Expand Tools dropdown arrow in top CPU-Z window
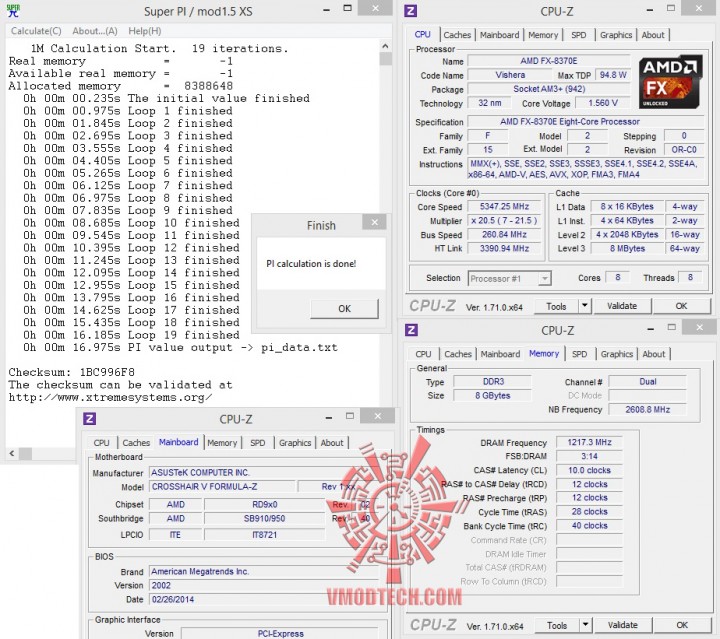The height and width of the screenshot is (639, 720). tap(585, 306)
